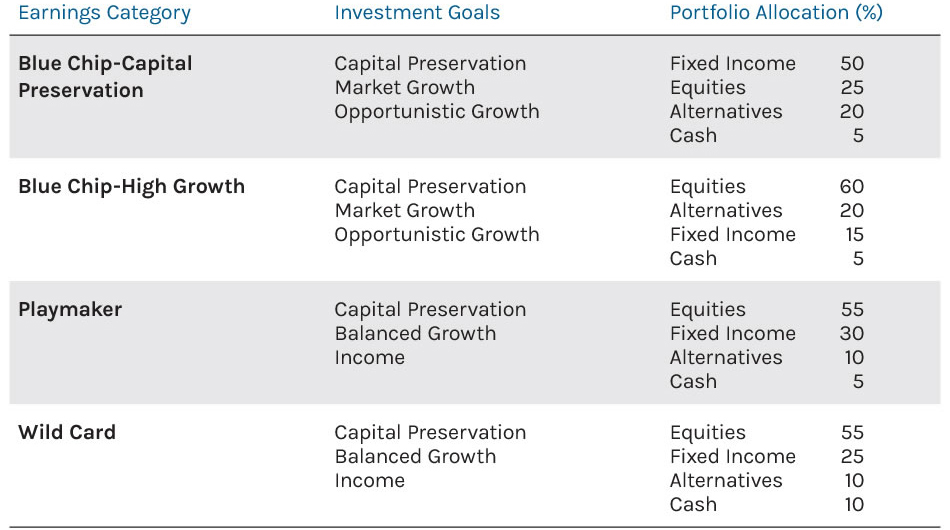
Task: Click the Portfolio Allocation (%) header
Action: click(776, 13)
